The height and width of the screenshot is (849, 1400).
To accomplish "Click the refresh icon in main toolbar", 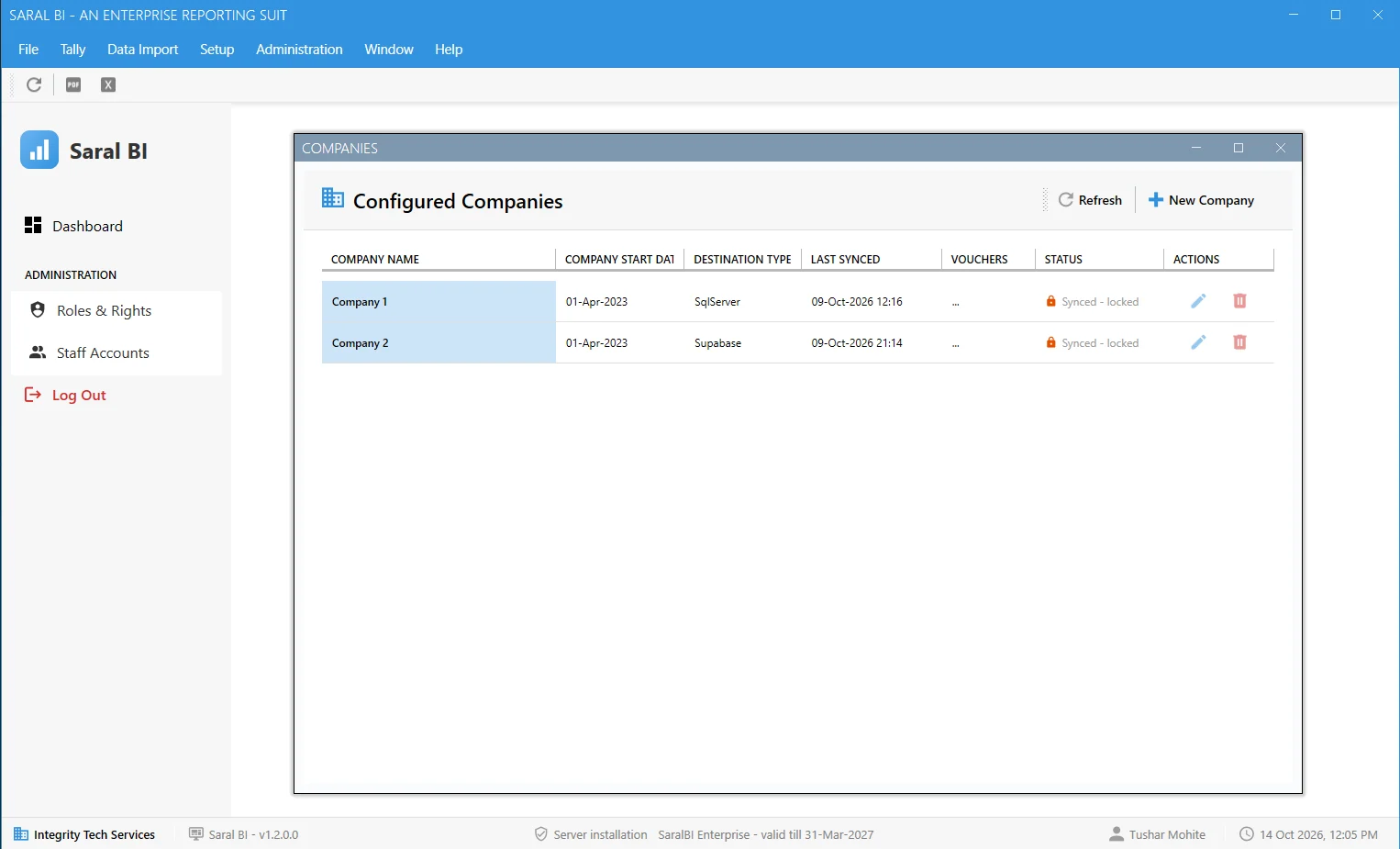I will [x=34, y=84].
